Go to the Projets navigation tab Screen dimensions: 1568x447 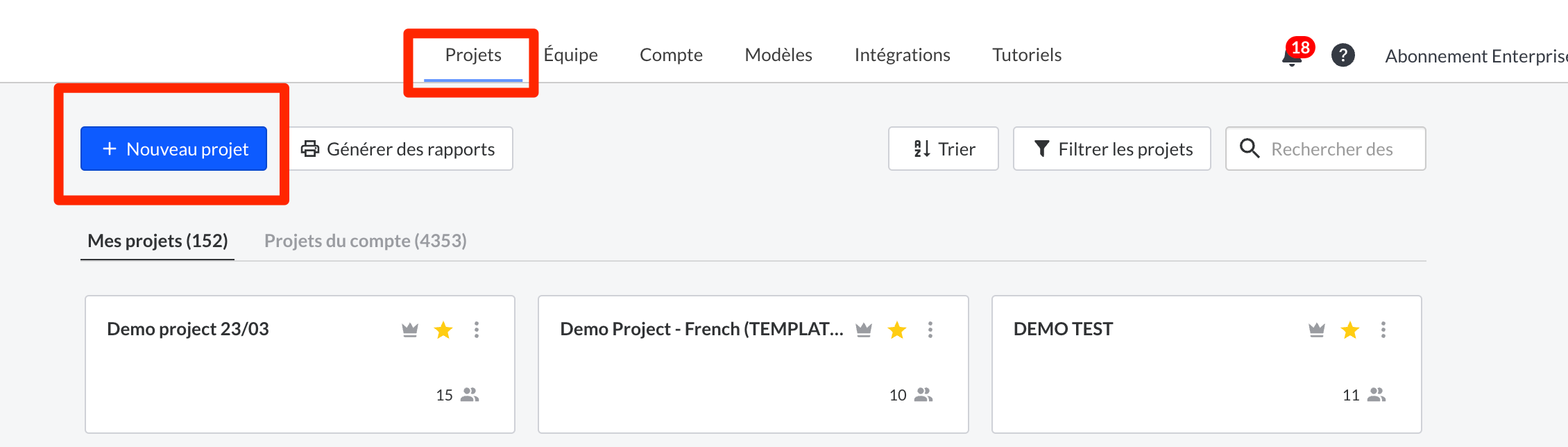[x=473, y=55]
